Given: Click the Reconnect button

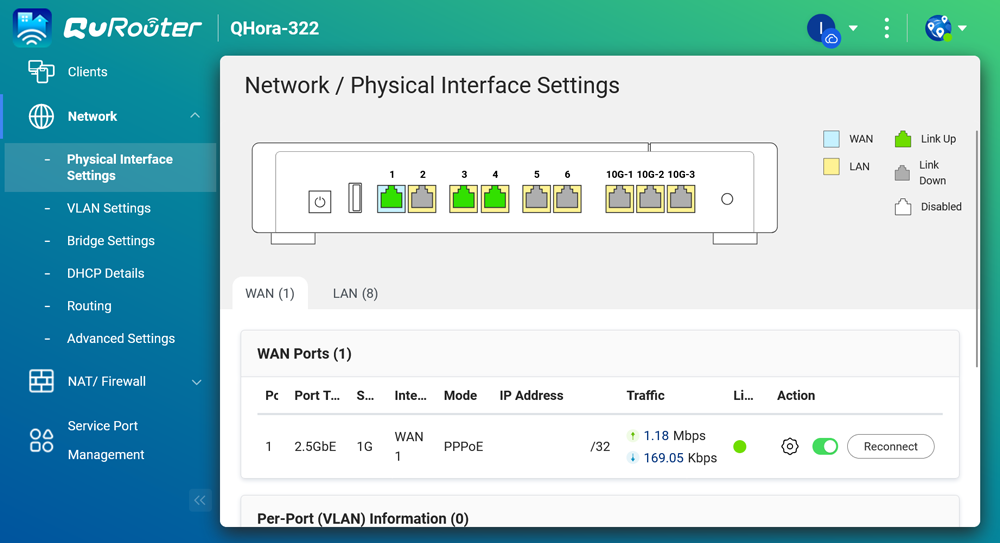Looking at the screenshot, I should pos(890,447).
